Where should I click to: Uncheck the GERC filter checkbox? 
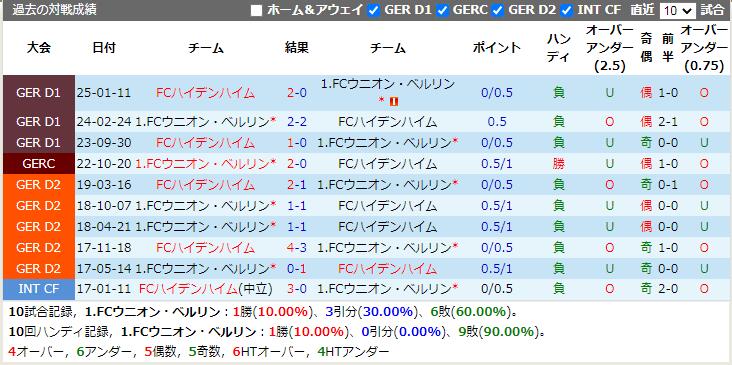[443, 11]
